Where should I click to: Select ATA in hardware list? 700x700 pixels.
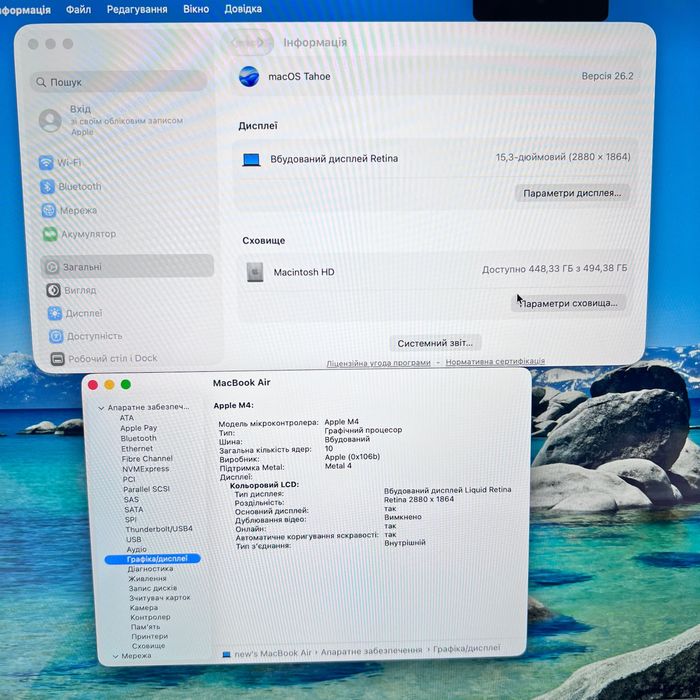click(x=127, y=418)
